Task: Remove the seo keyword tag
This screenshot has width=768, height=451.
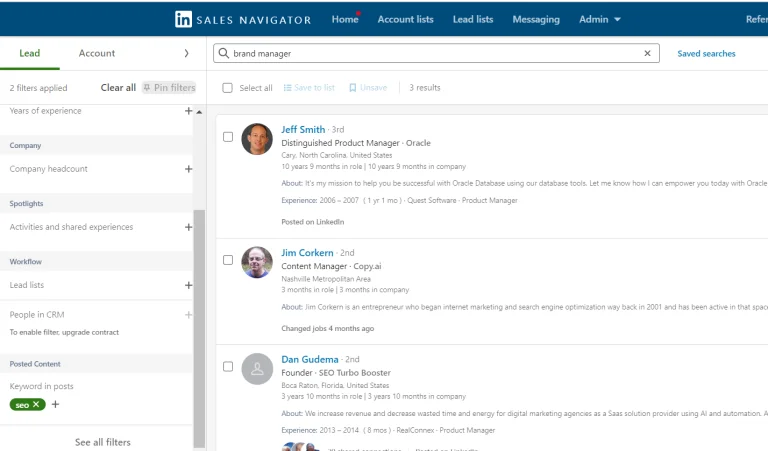Action: point(37,404)
